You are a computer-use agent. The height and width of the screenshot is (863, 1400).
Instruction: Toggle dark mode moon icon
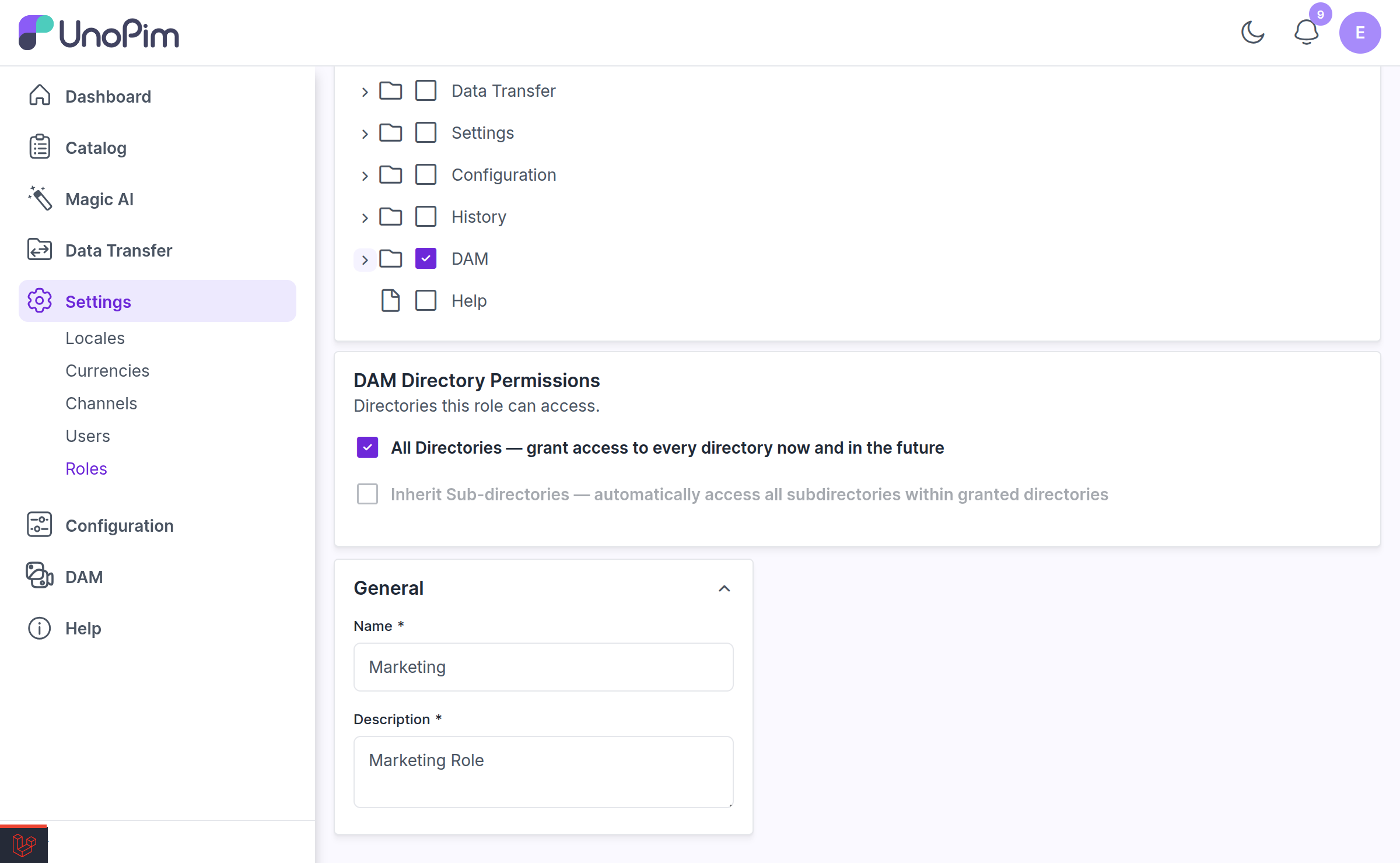click(x=1252, y=33)
